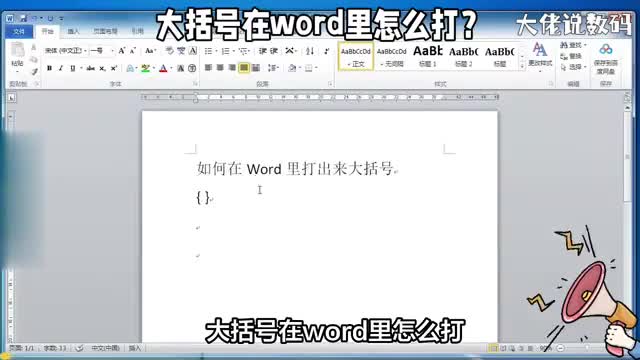The image size is (640, 360).
Task: Open the font name combo box
Action: pos(65,51)
